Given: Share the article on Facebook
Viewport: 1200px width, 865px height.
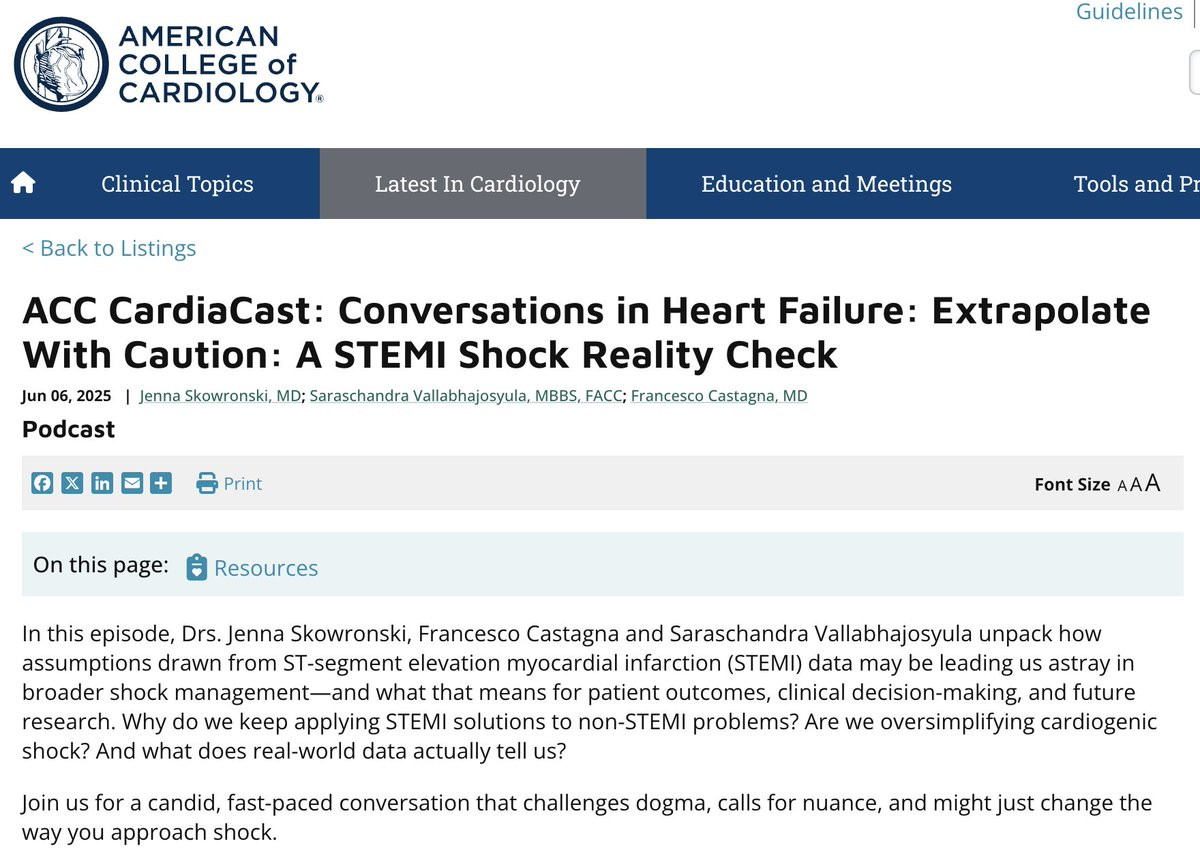Looking at the screenshot, I should [42, 484].
